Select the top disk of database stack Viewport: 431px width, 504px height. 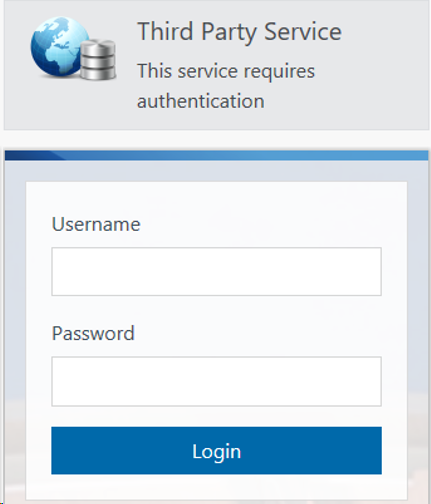(98, 47)
